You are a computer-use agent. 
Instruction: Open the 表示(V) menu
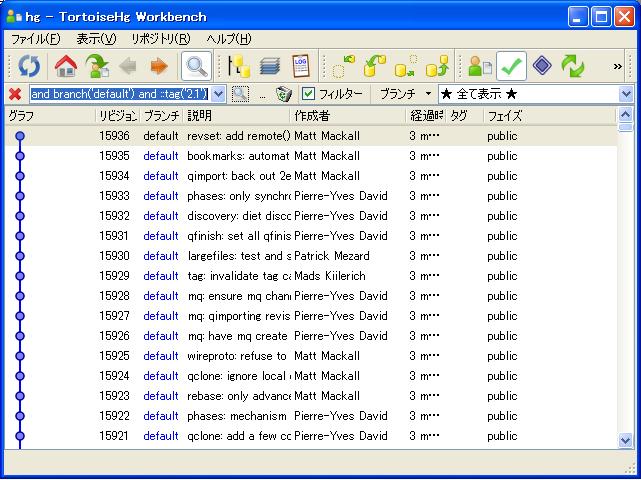point(96,39)
